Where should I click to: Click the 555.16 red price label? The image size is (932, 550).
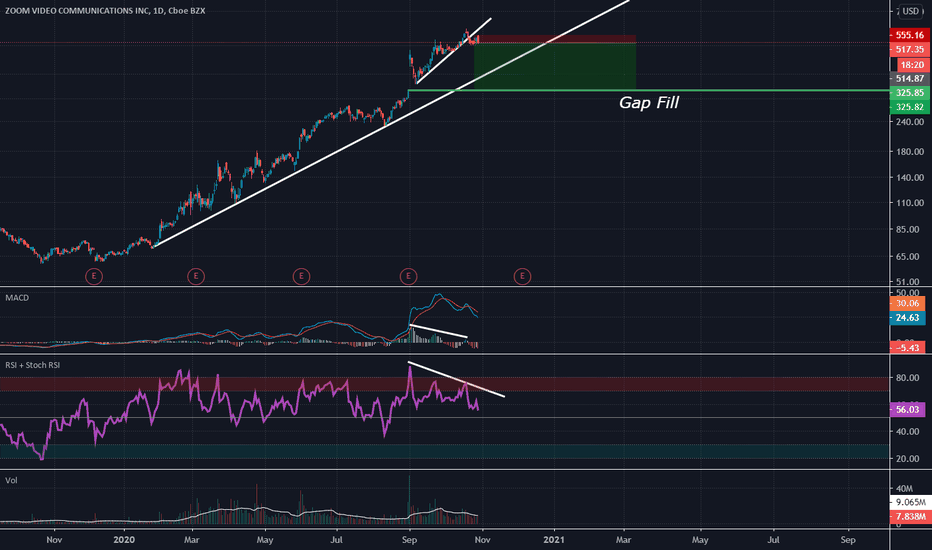[x=909, y=35]
